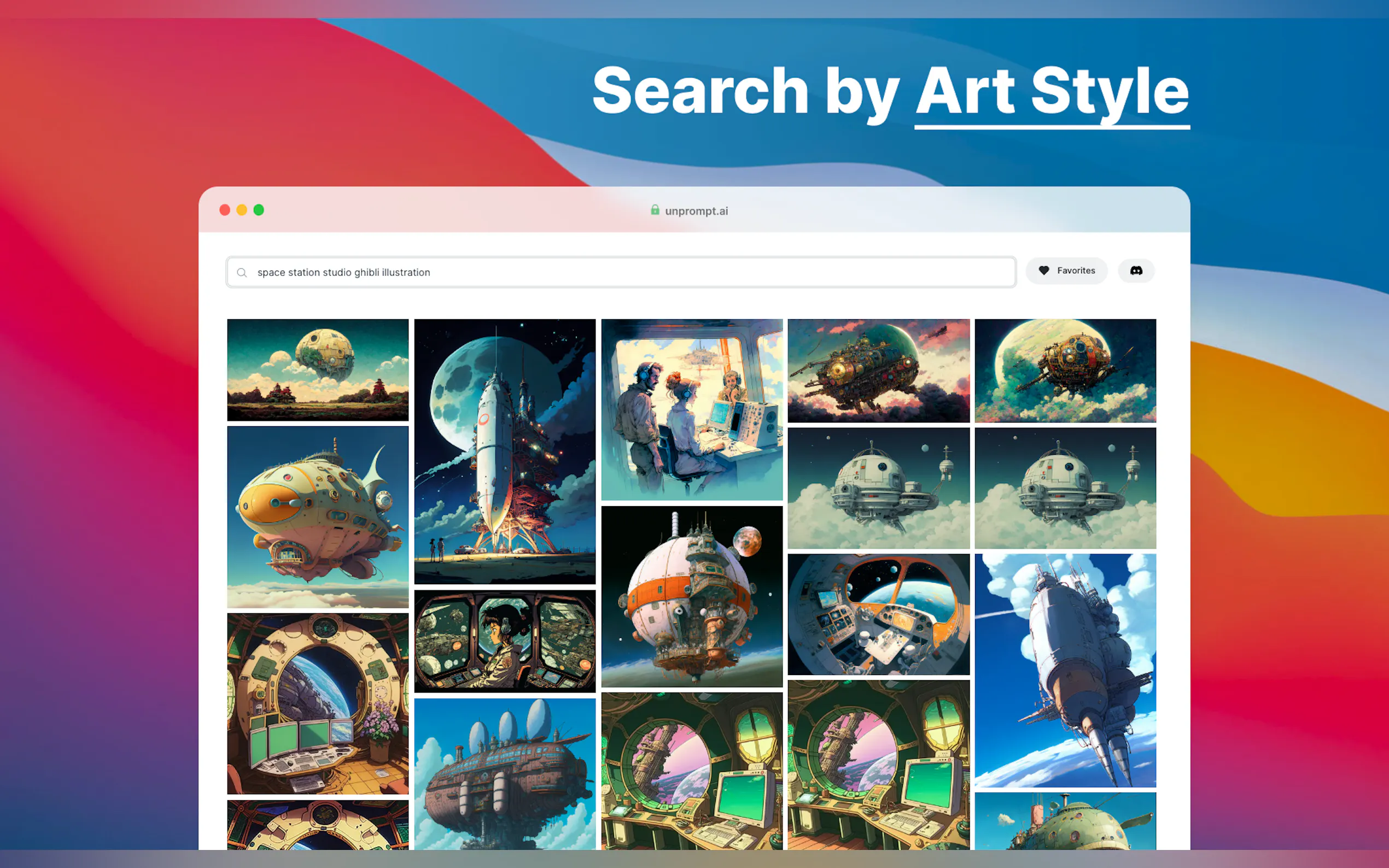
Task: Click the search magnifier icon
Action: [242, 273]
